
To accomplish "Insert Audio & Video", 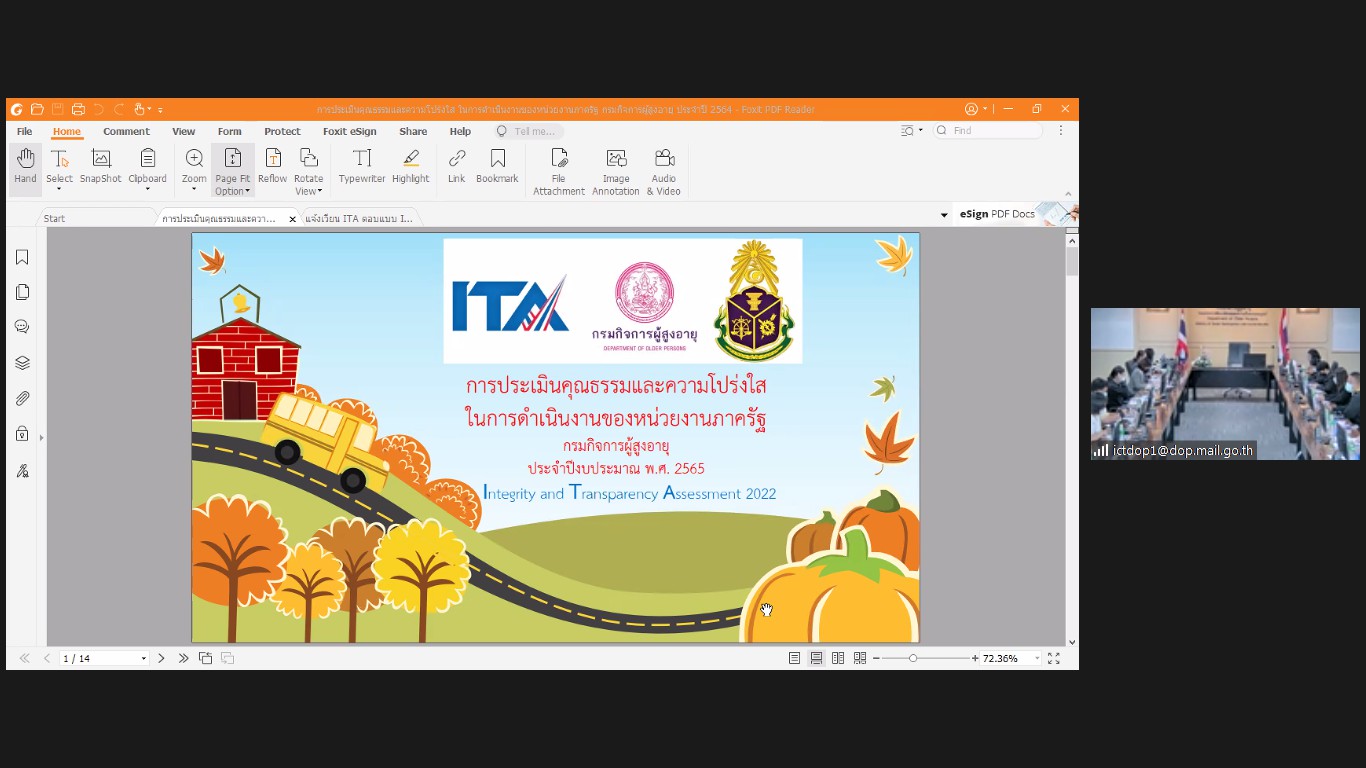I will (664, 171).
